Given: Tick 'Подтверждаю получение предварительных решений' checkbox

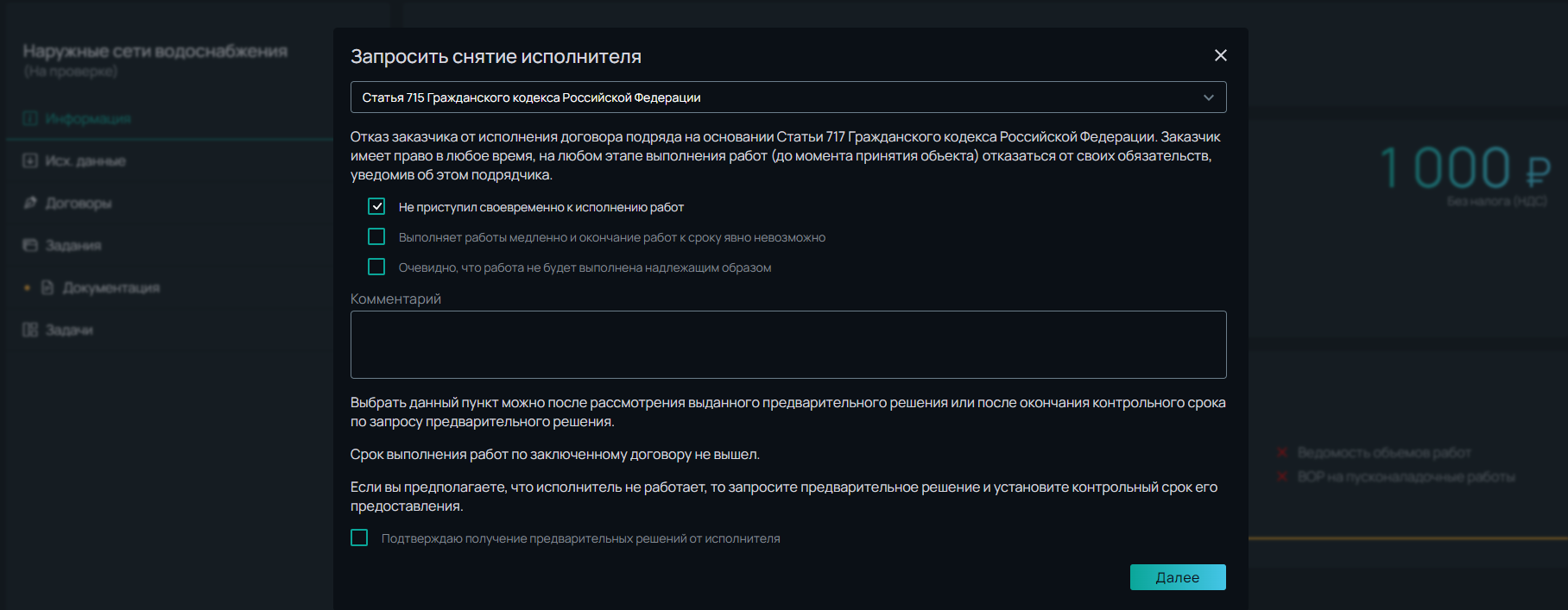Looking at the screenshot, I should tap(359, 538).
